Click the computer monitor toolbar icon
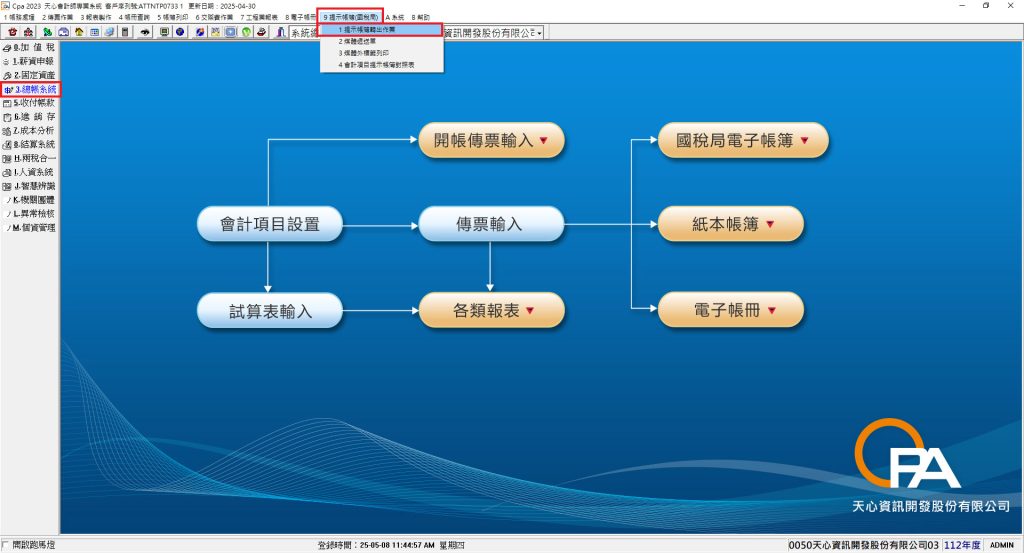The image size is (1024, 553). [164, 32]
